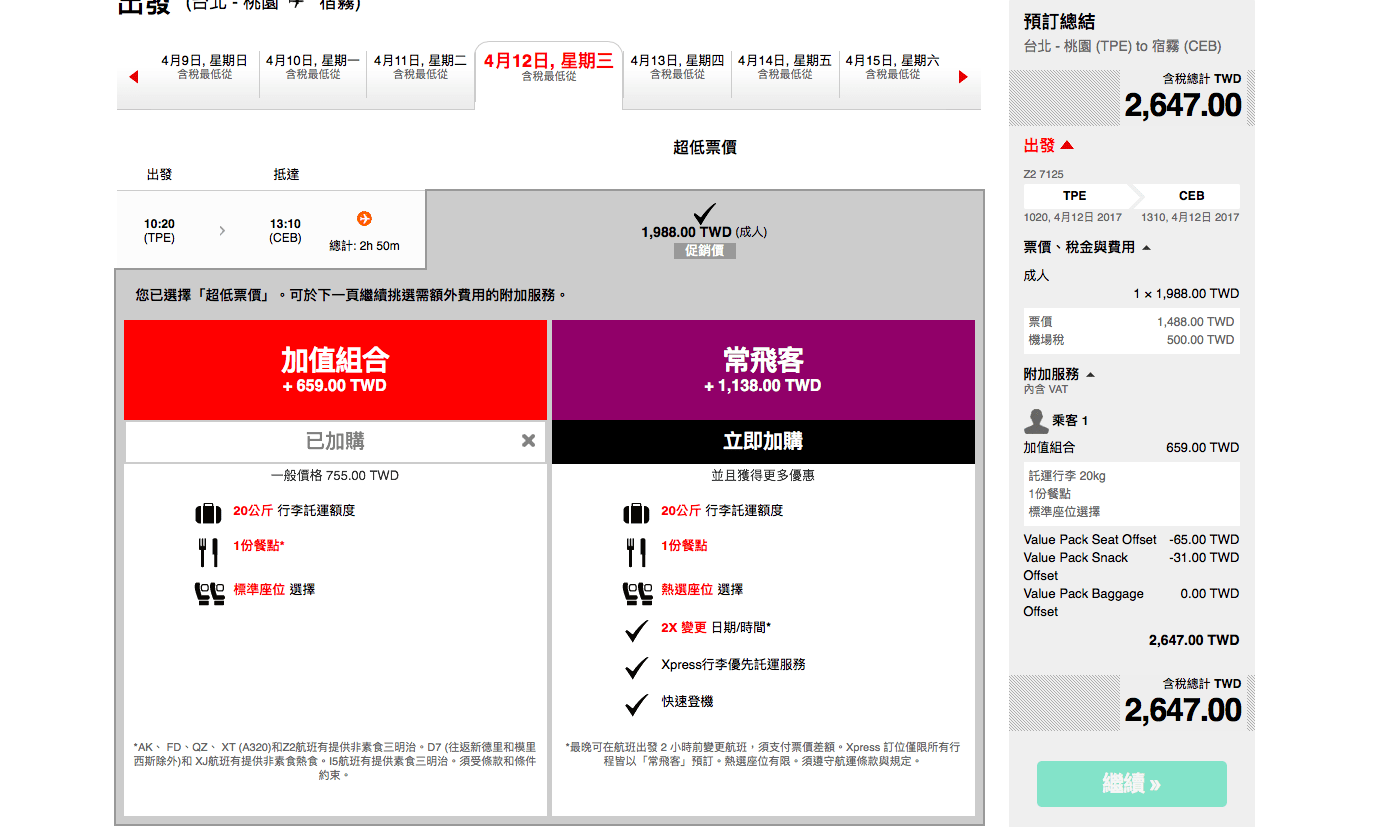Click meal fork-knife icon under 常飛客
Image resolution: width=1385 pixels, height=827 pixels.
point(636,552)
